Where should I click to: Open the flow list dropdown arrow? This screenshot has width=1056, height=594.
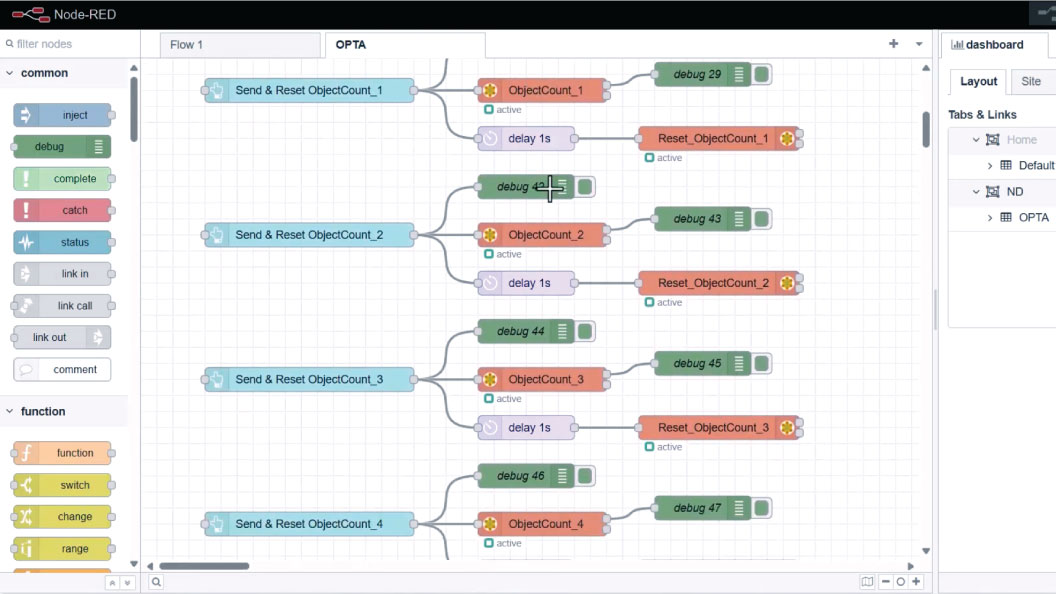(919, 44)
